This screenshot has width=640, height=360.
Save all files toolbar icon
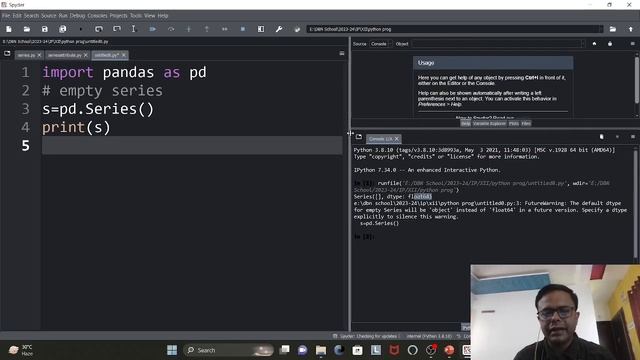pos(63,29)
